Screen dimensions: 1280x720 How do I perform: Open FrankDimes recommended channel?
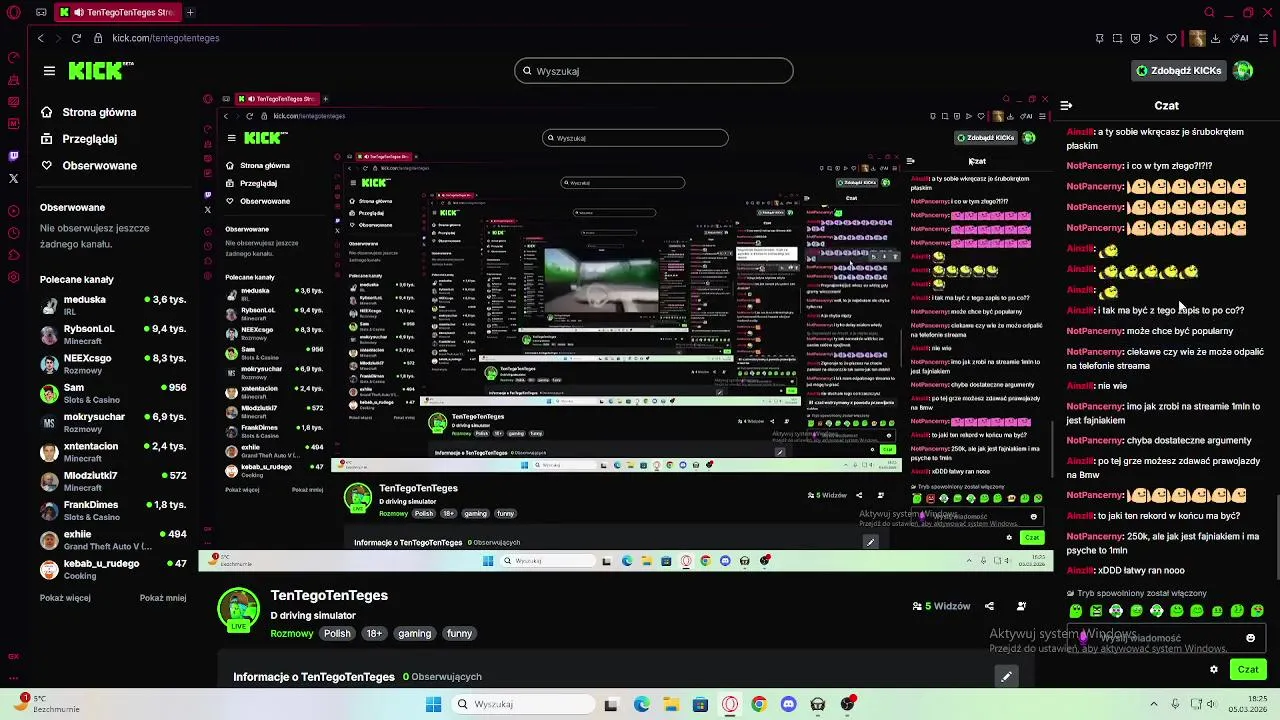pyautogui.click(x=113, y=510)
